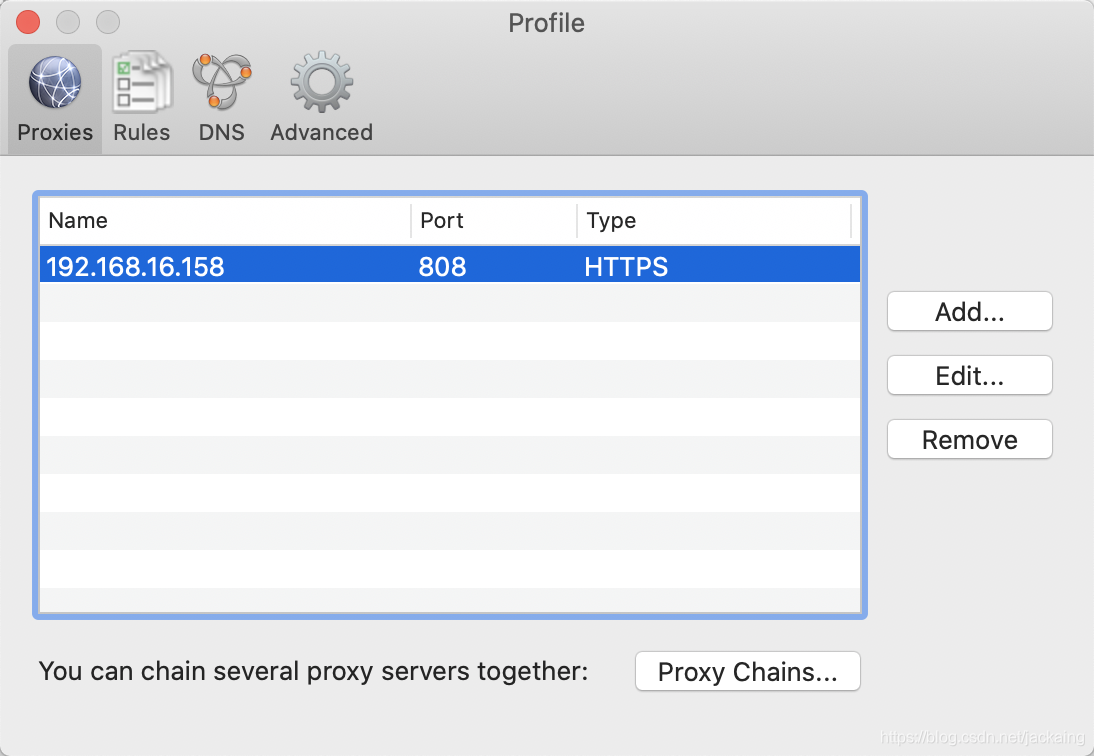Click the Remove button

(x=970, y=439)
